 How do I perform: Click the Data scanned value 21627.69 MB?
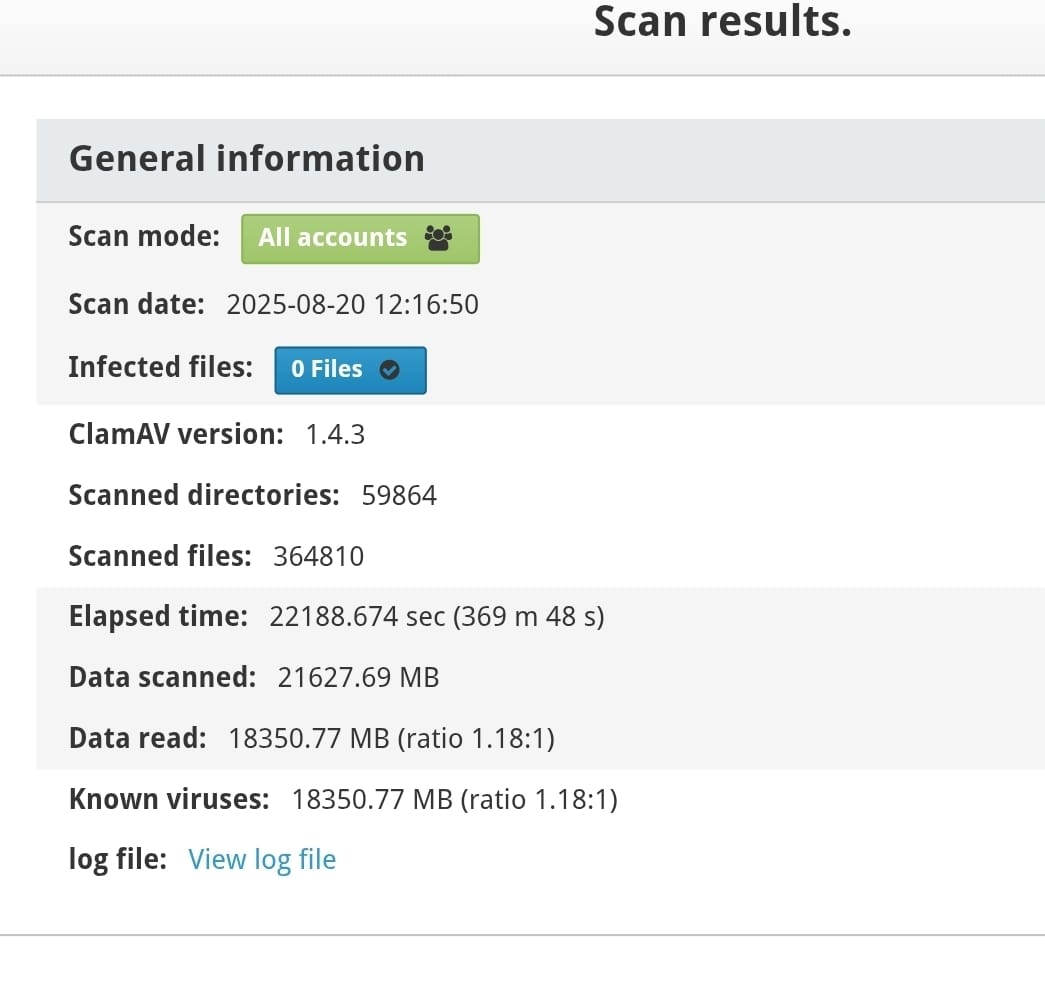(359, 678)
